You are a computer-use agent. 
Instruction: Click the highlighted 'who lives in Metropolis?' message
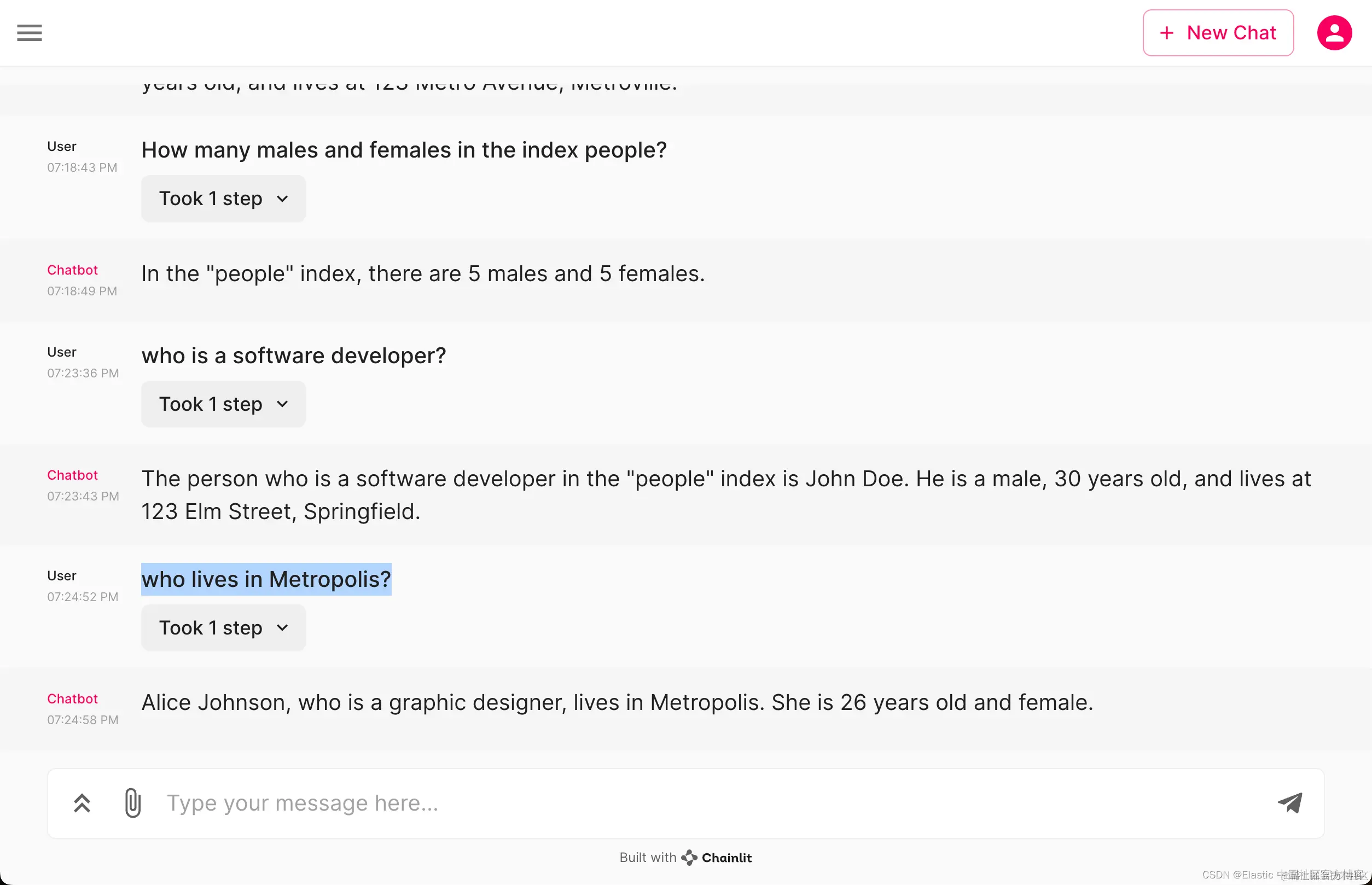[266, 579]
